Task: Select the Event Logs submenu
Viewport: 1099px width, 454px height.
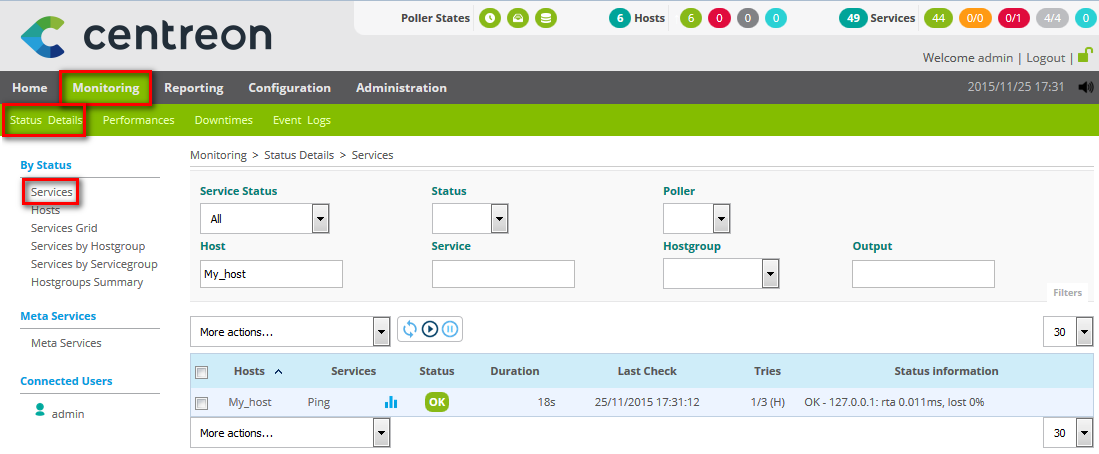Action: coord(302,120)
